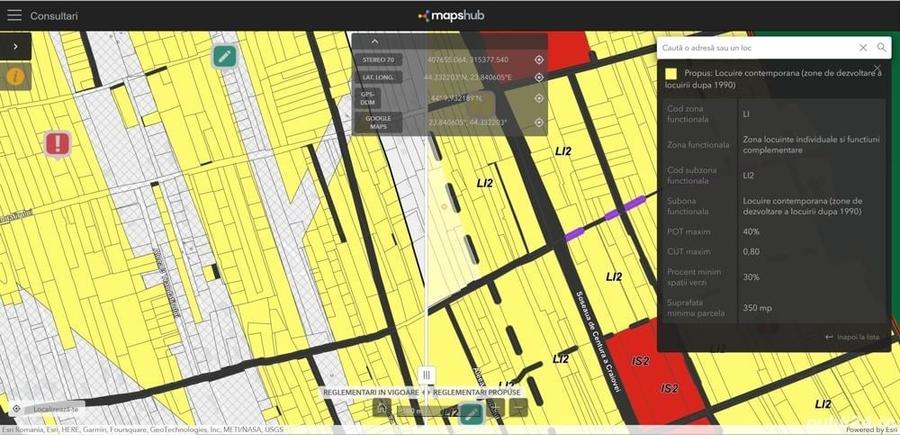This screenshot has width=900, height=435.
Task: Collapse the coordinates panel with the chevron
Action: pos(375,41)
